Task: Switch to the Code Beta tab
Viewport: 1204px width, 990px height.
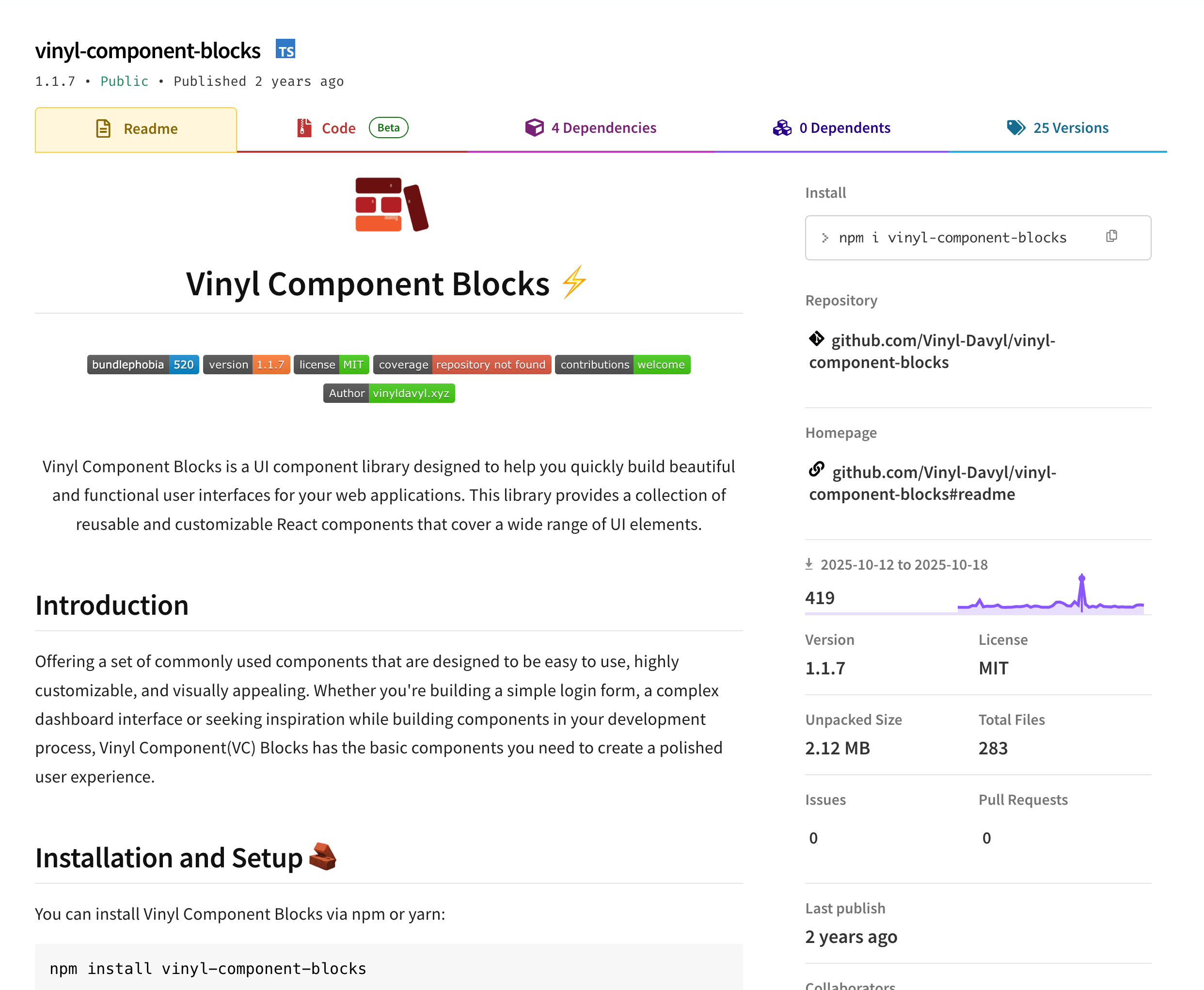Action: click(352, 128)
